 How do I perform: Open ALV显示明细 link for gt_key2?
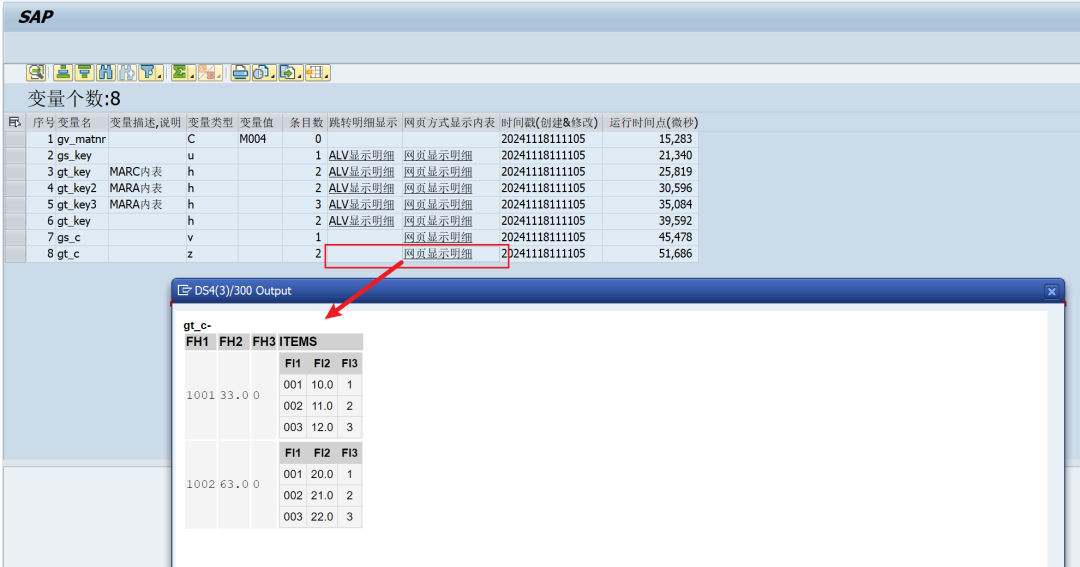[x=361, y=188]
